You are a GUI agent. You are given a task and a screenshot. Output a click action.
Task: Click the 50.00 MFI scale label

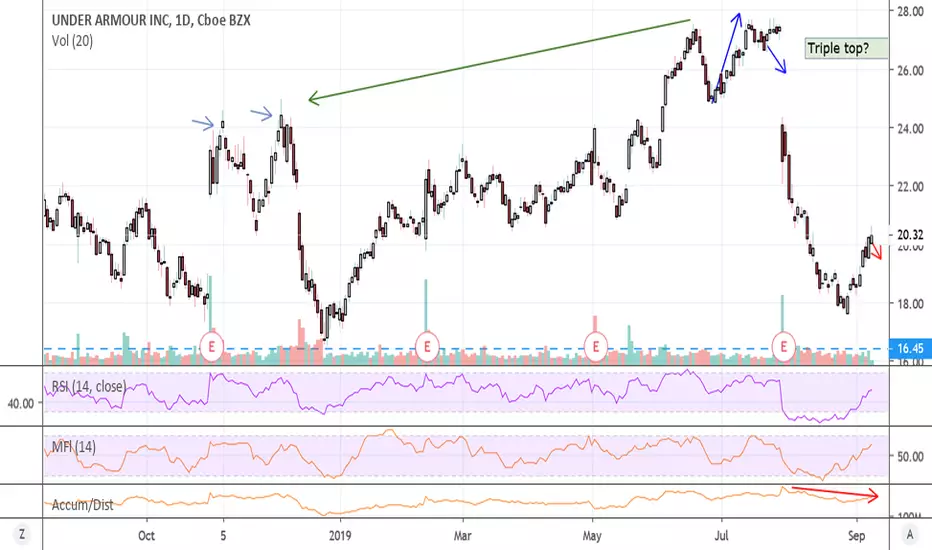tap(910, 457)
